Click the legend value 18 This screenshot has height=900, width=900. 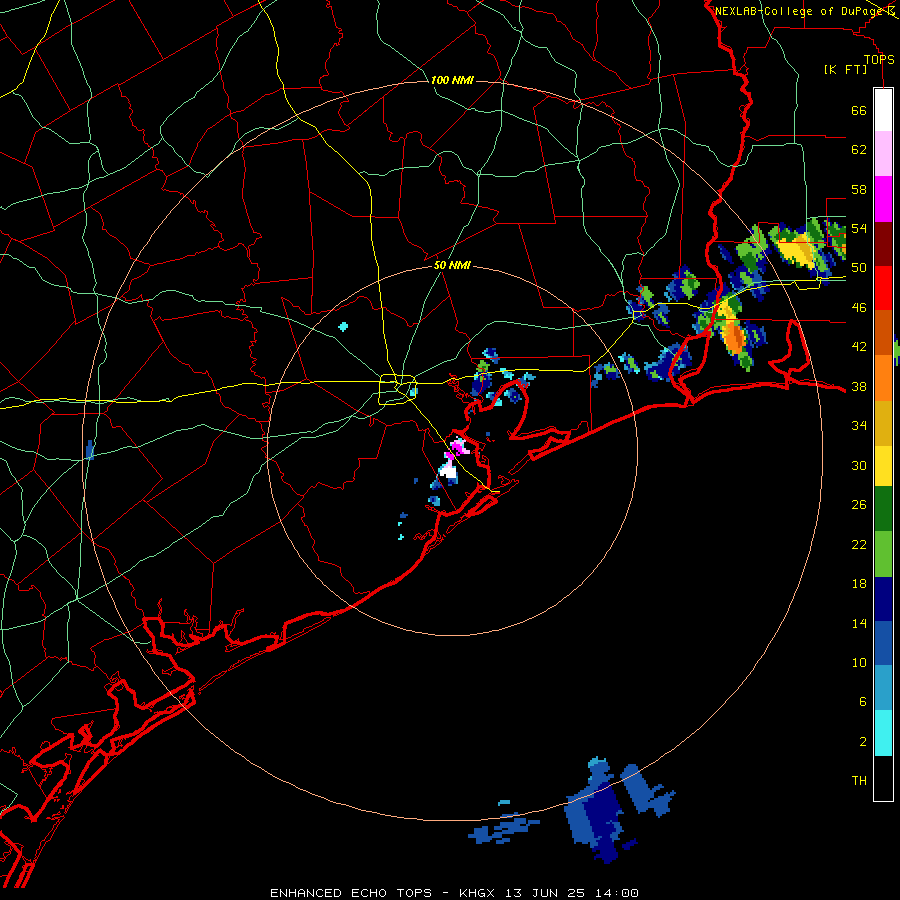click(x=859, y=584)
